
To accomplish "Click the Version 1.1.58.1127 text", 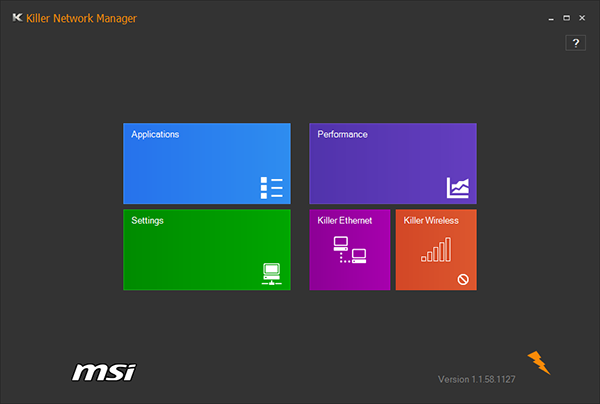I will click(476, 379).
